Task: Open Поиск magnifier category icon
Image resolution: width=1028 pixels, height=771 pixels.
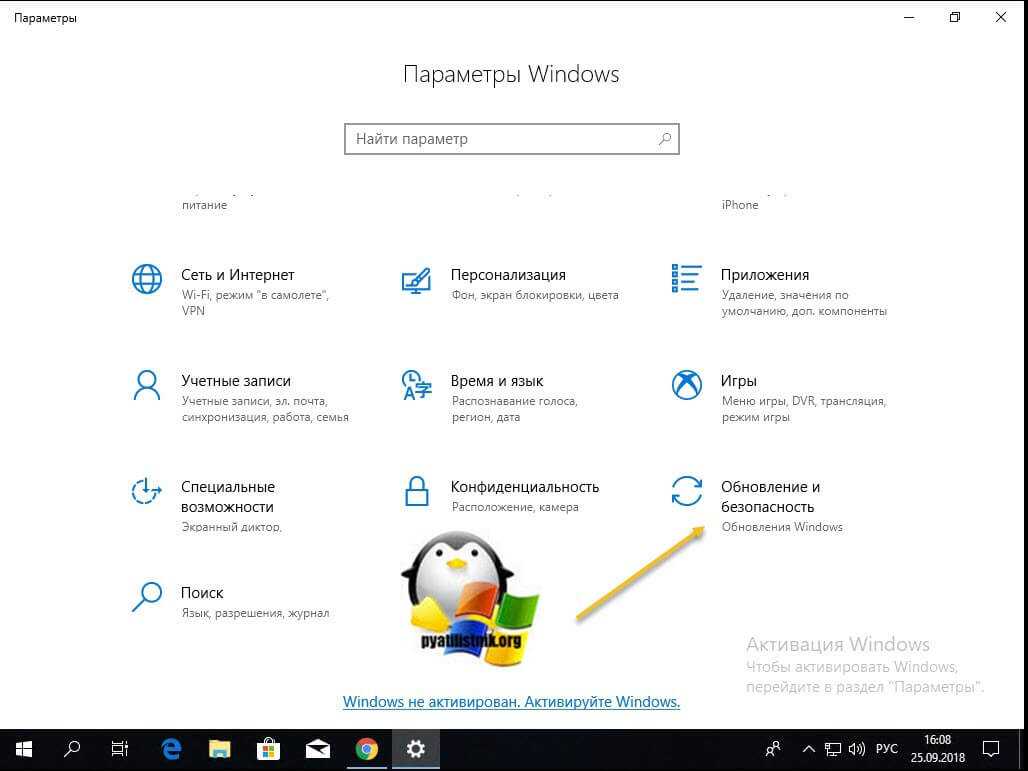Action: coord(147,597)
